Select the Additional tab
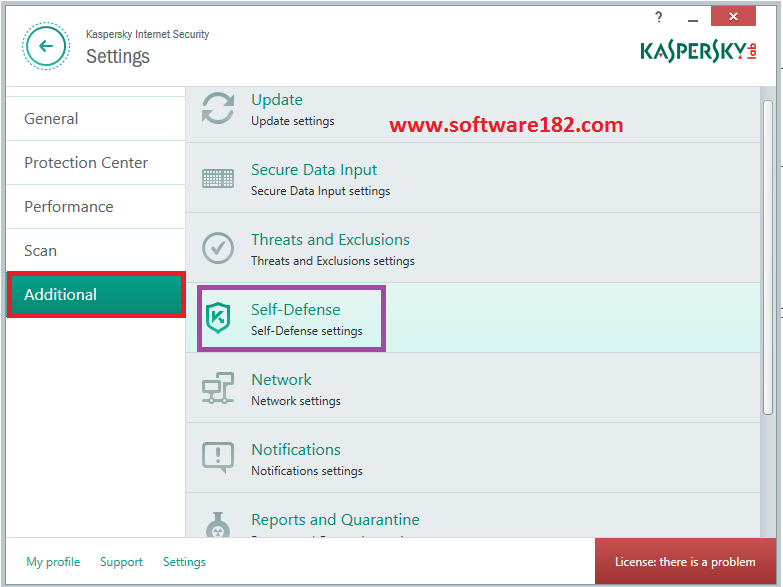The image size is (783, 587). tap(96, 295)
